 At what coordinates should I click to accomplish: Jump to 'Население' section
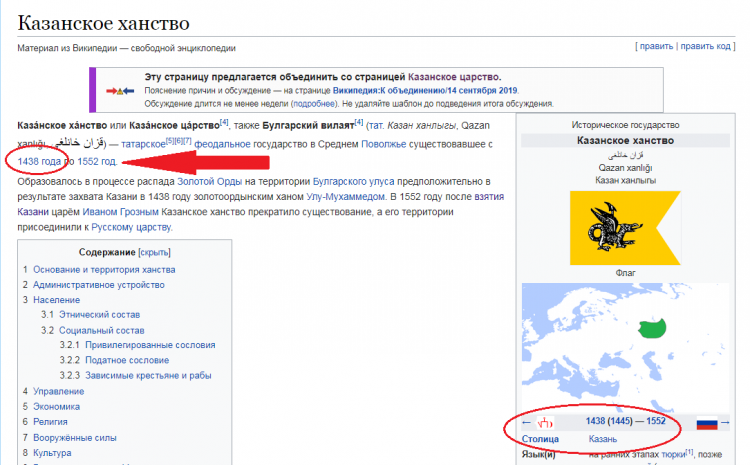click(56, 300)
